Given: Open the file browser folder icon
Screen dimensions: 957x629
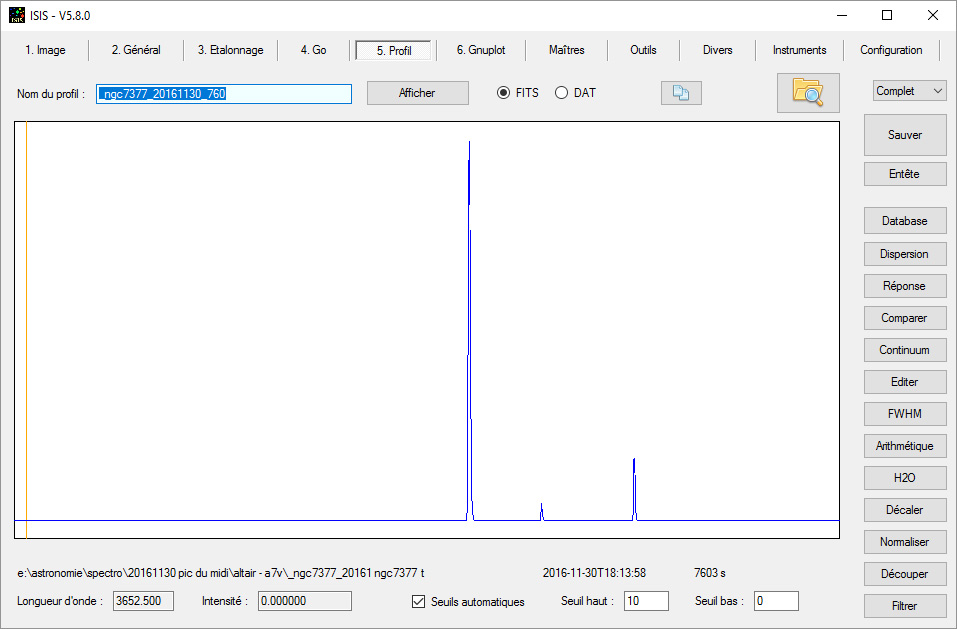Looking at the screenshot, I should pyautogui.click(x=808, y=93).
